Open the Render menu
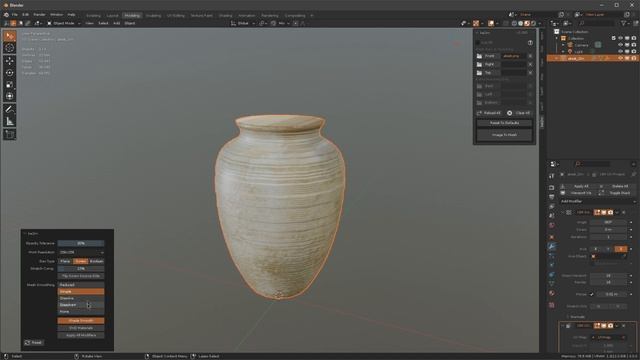This screenshot has width=640, height=360. click(39, 15)
